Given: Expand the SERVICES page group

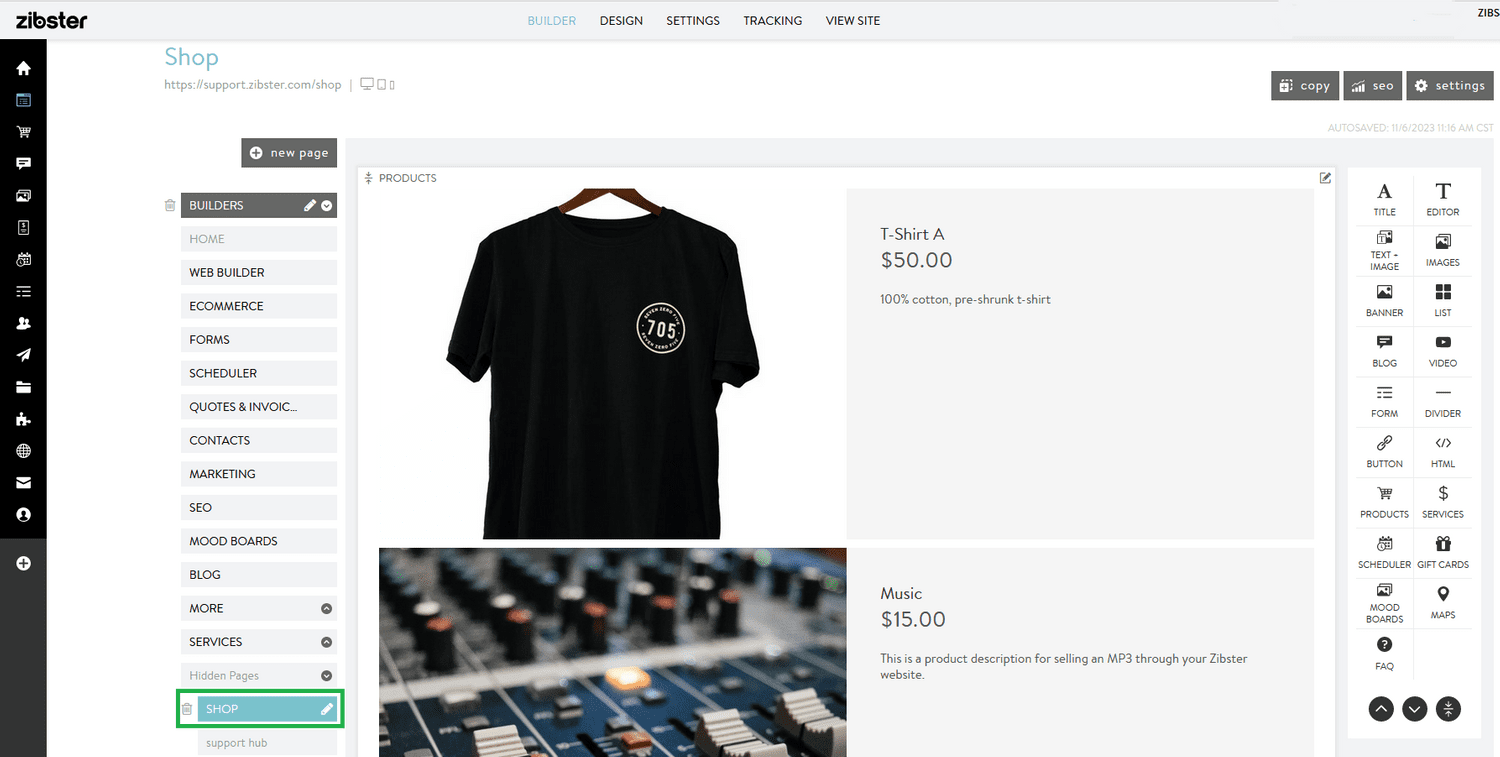Looking at the screenshot, I should pyautogui.click(x=326, y=642).
